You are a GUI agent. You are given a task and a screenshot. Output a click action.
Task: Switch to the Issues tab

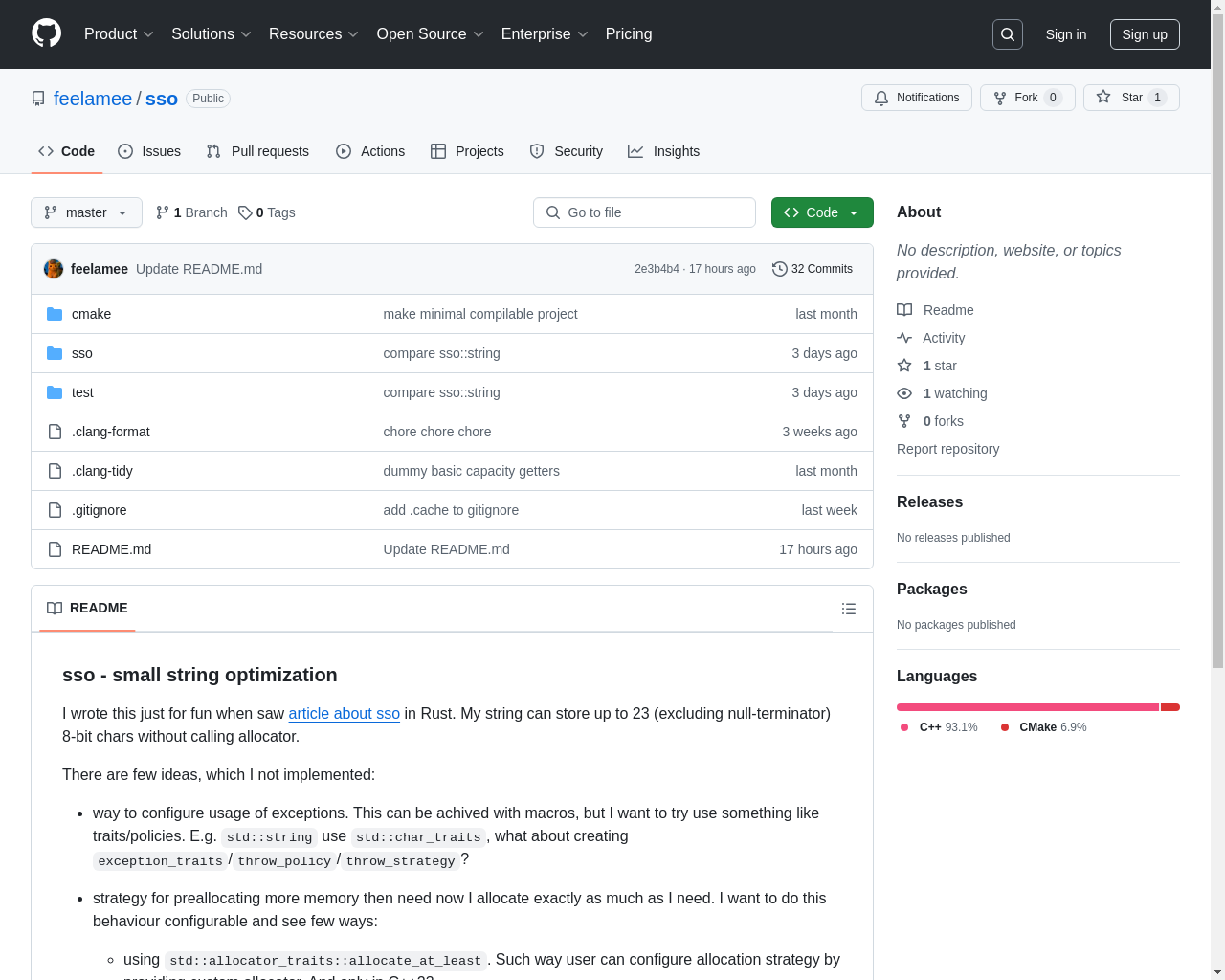[x=149, y=151]
